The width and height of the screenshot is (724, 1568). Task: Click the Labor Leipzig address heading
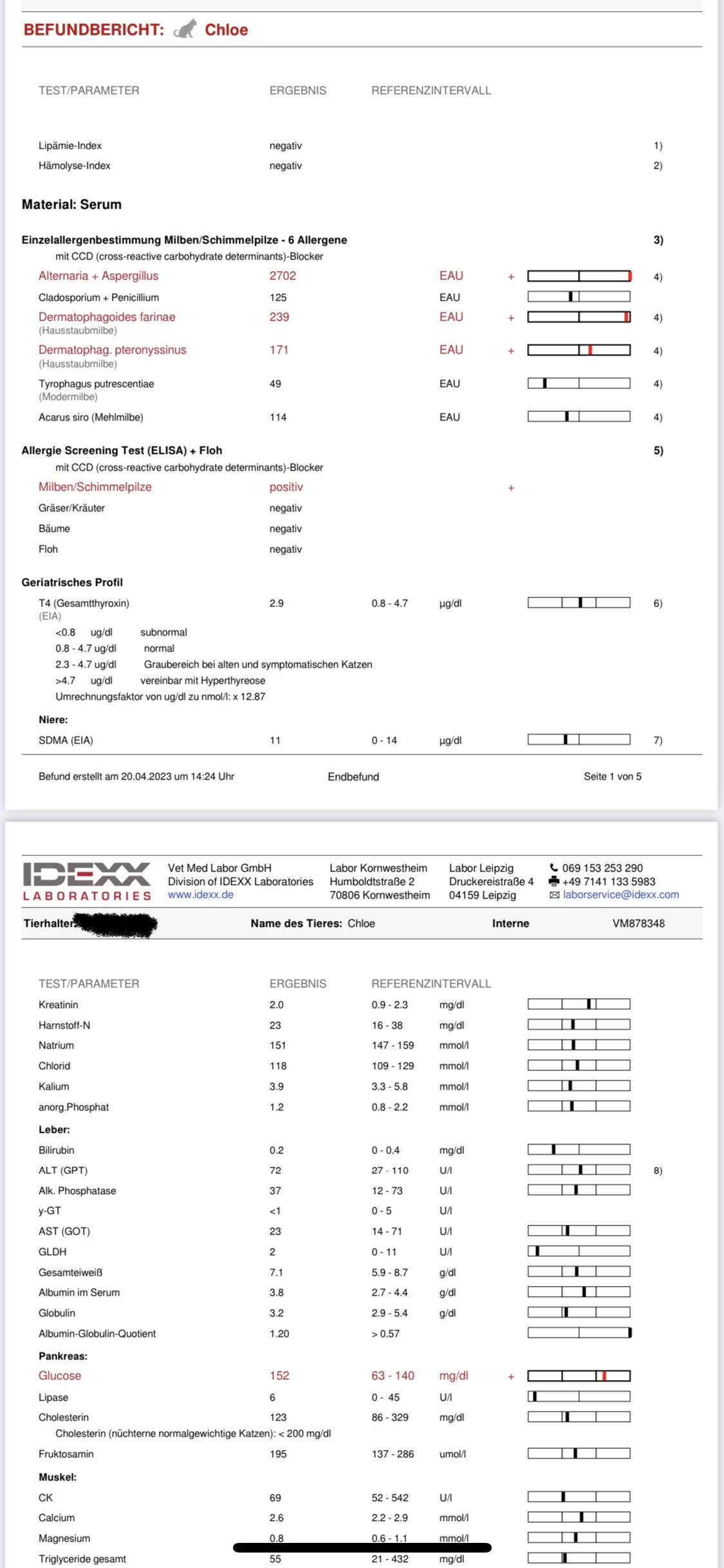coord(481,868)
